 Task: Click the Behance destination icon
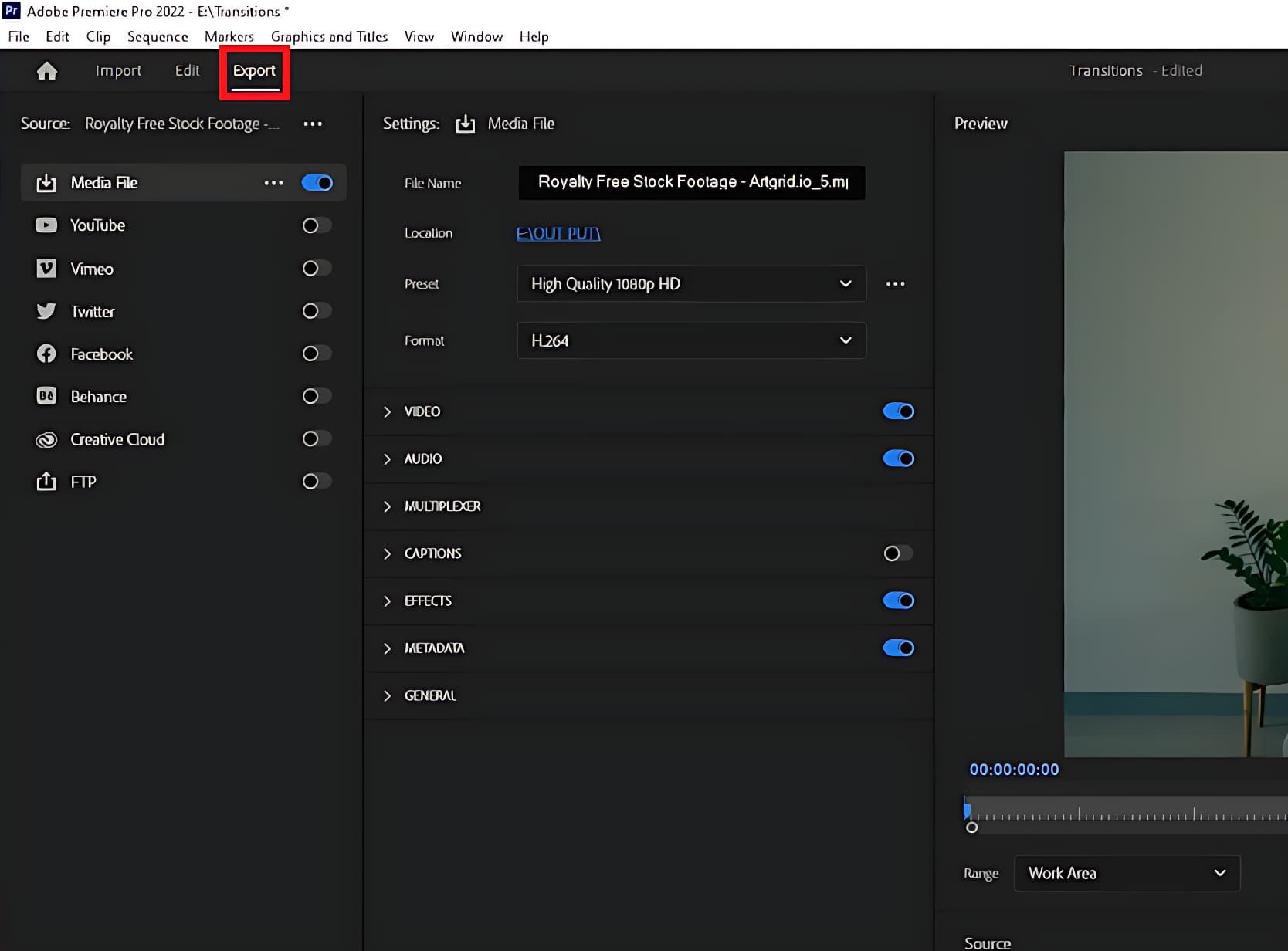pos(46,396)
